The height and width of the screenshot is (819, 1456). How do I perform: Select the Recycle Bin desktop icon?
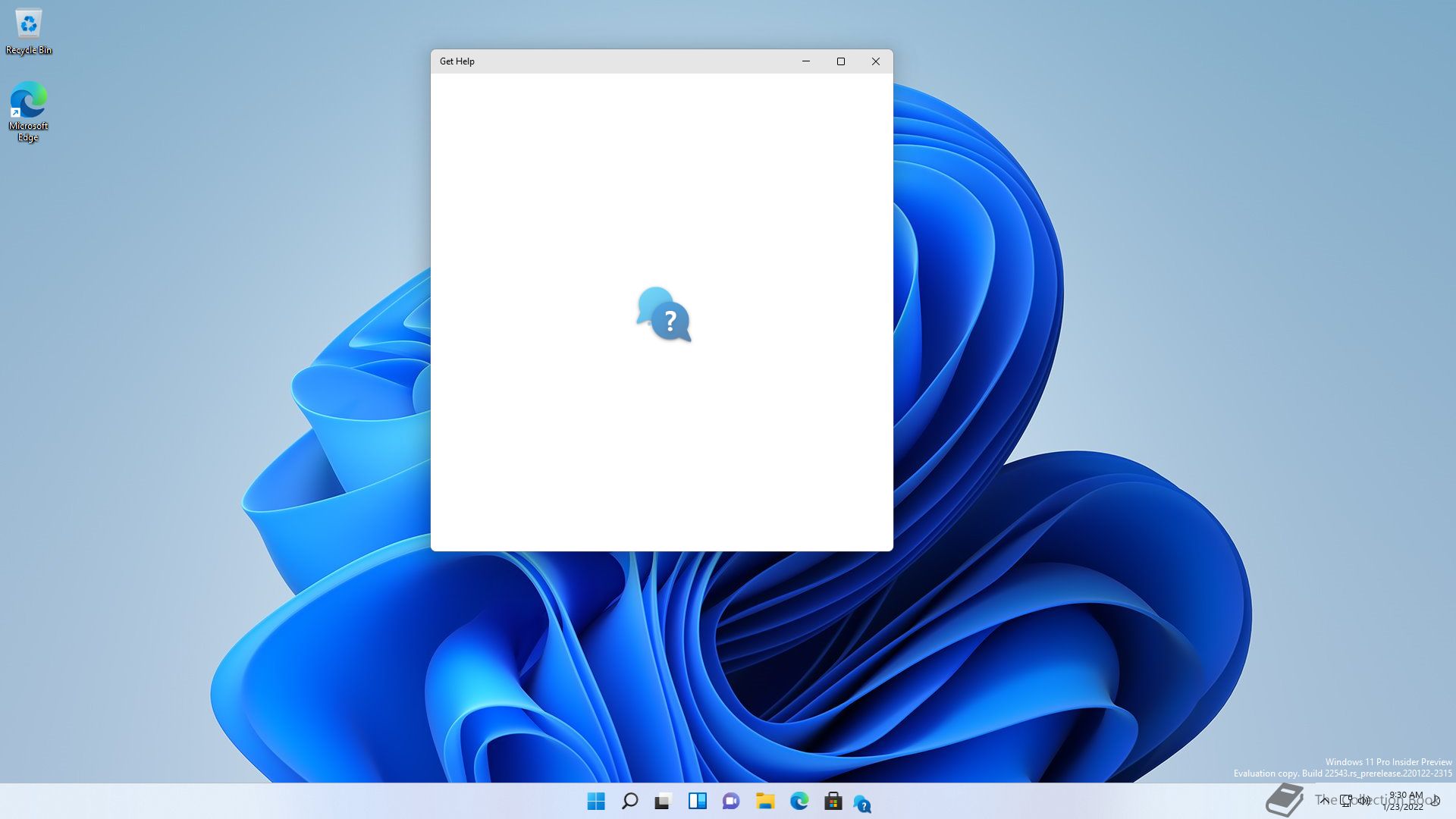pos(29,33)
